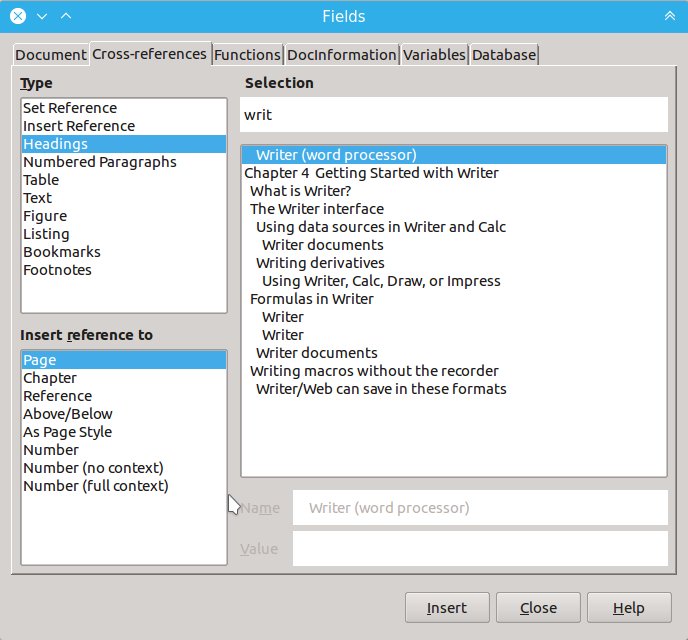Choose 'Above/Below' reference format

pos(124,414)
